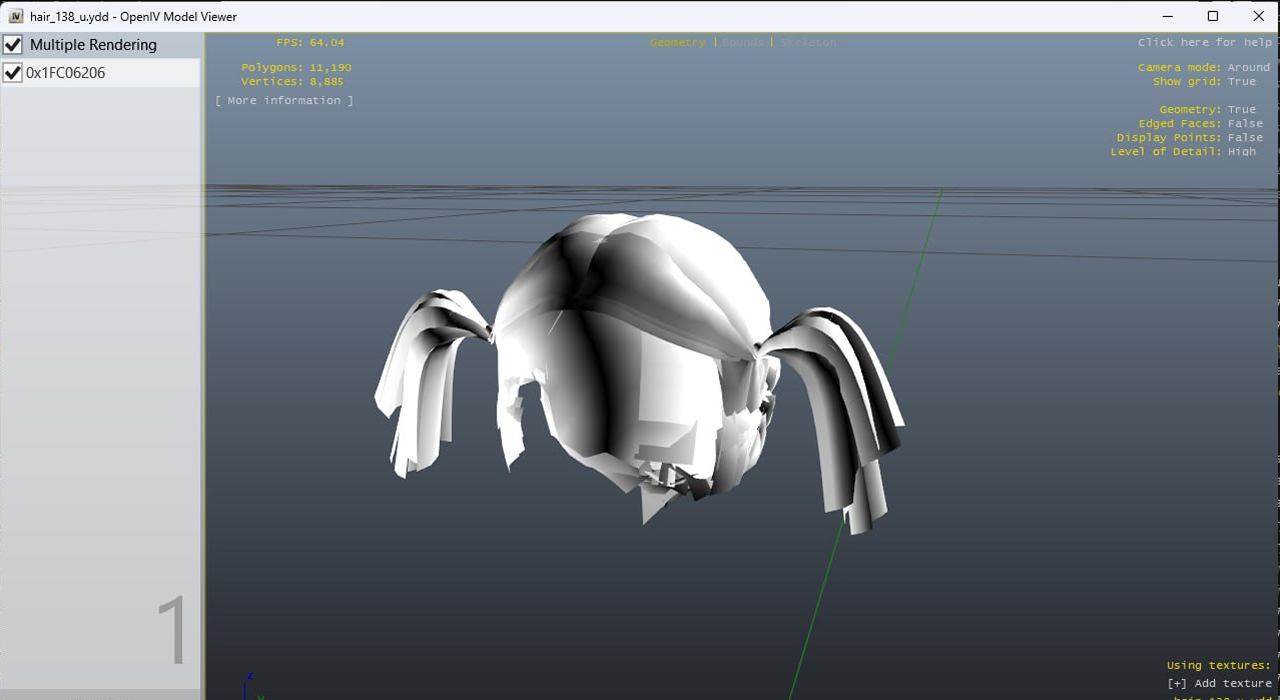Close the OpenIV Model Viewer window

coord(1258,16)
